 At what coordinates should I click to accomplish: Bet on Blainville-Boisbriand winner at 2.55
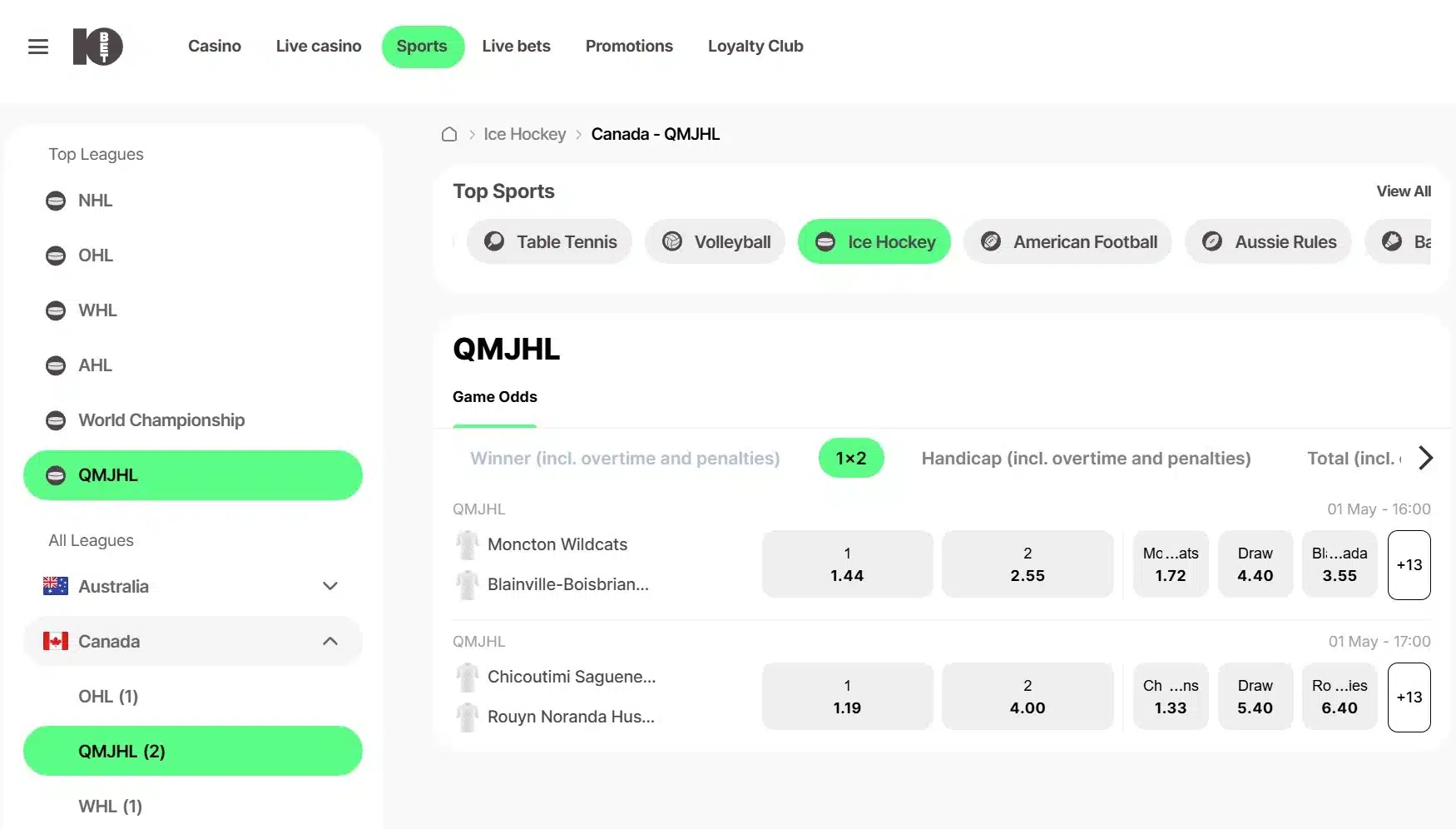pyautogui.click(x=1028, y=564)
